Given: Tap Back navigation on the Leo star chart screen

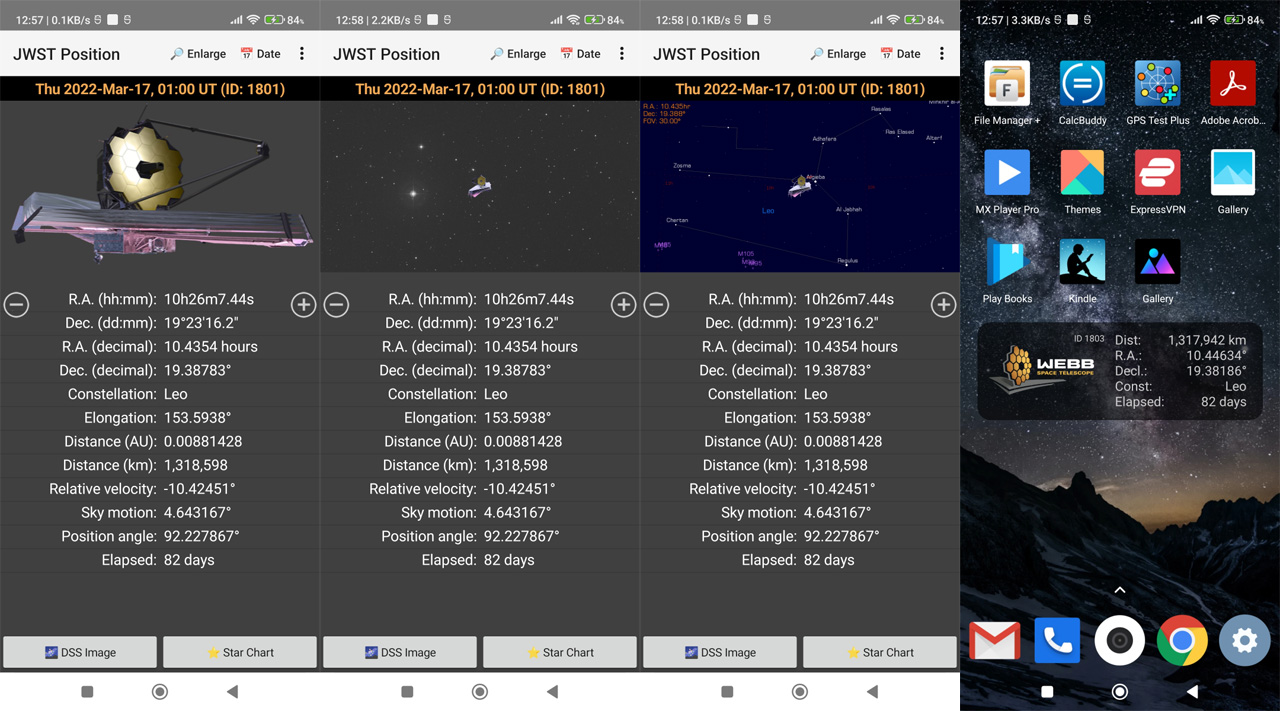Looking at the screenshot, I should click(872, 691).
